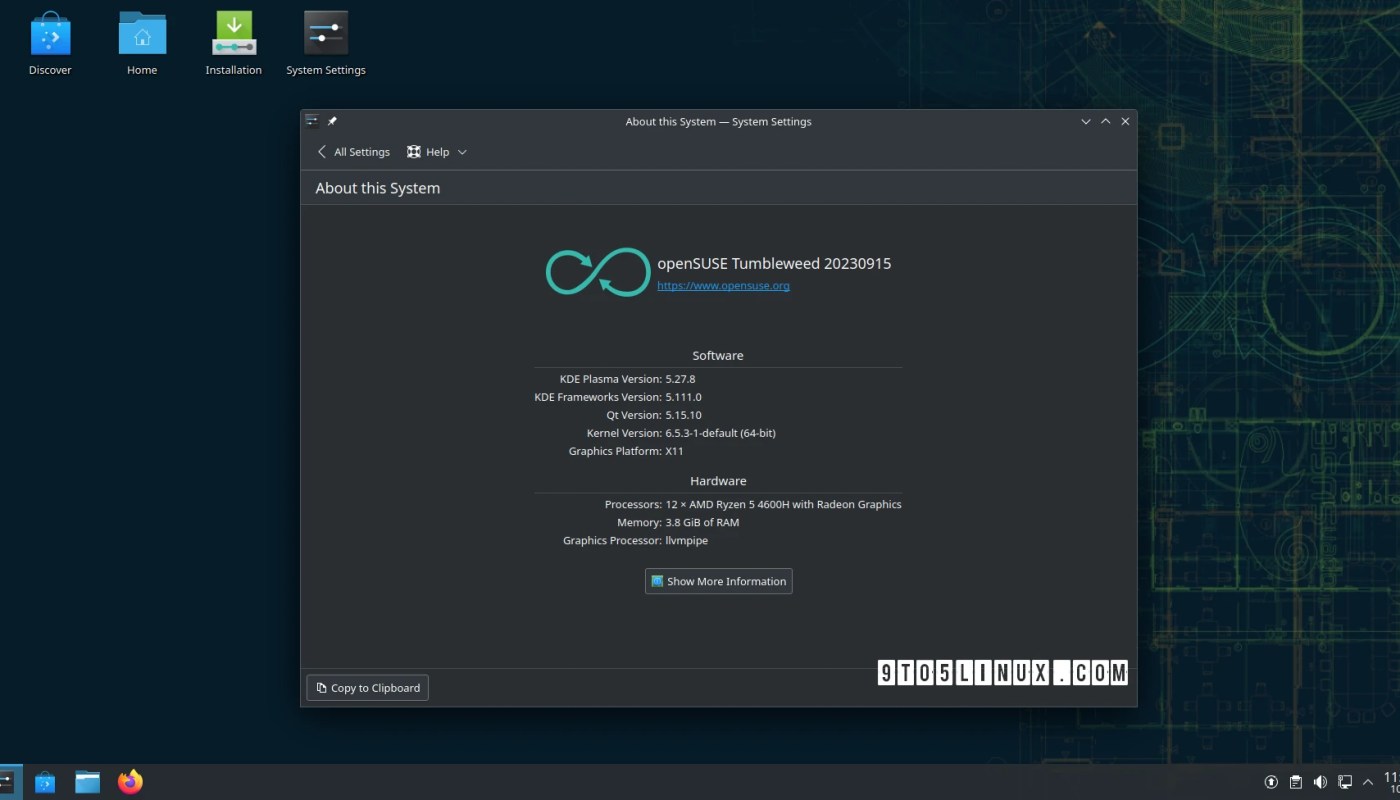Launch the Installation desktop icon
The width and height of the screenshot is (1400, 800).
pos(234,44)
